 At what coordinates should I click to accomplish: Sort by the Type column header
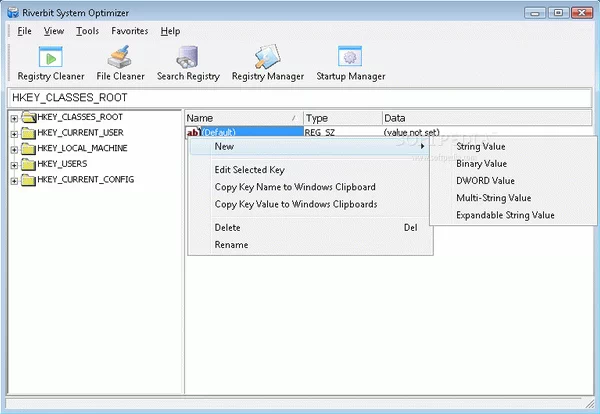tap(343, 118)
